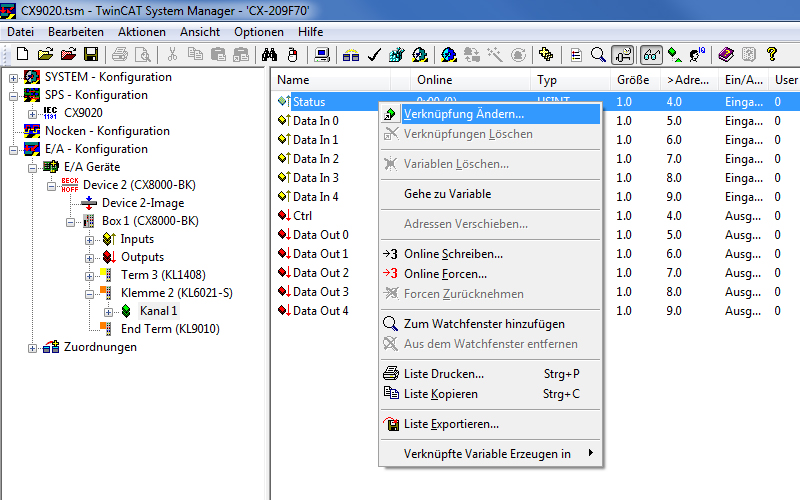Click the Choose Target System computer icon

321,54
